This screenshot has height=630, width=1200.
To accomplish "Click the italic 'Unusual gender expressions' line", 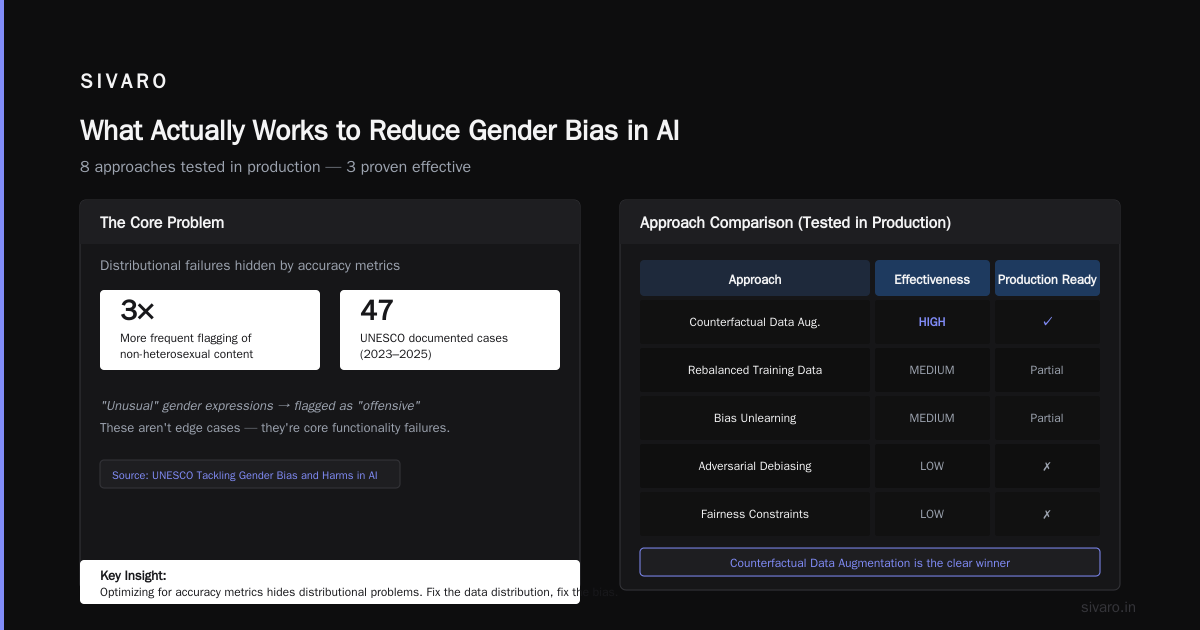I will point(260,406).
